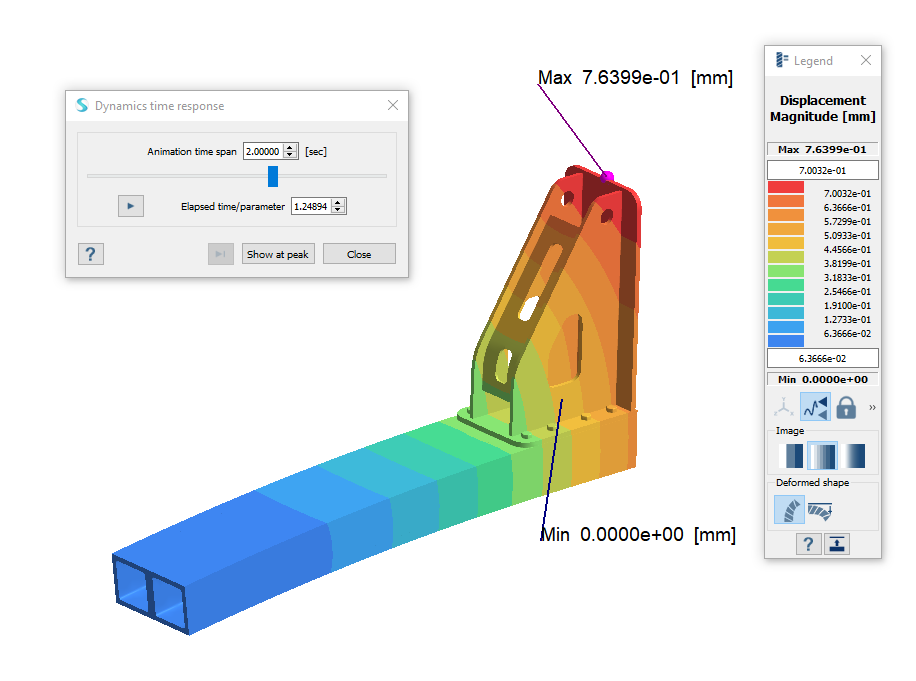Decrease Elapsed time/parameter with down arrow
Image resolution: width=916 pixels, height=681 pixels.
pos(338,210)
